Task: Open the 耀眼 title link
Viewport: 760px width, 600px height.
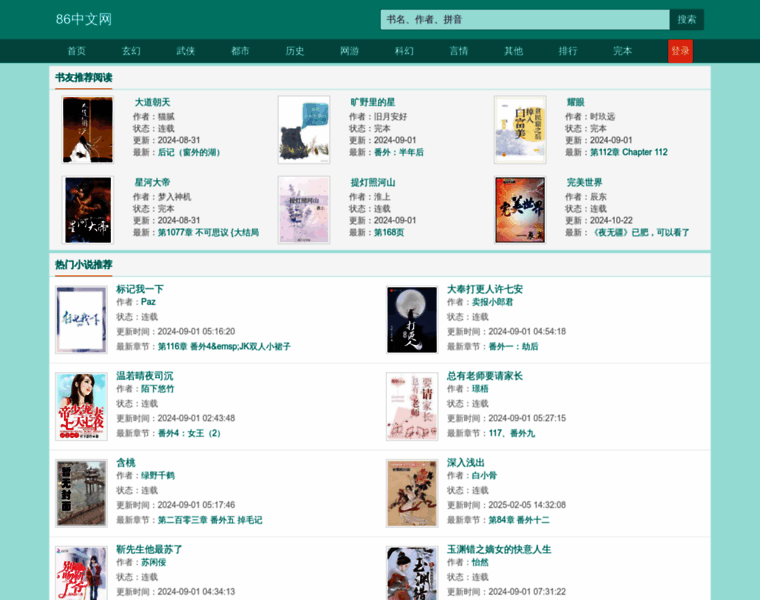Action: 575,102
